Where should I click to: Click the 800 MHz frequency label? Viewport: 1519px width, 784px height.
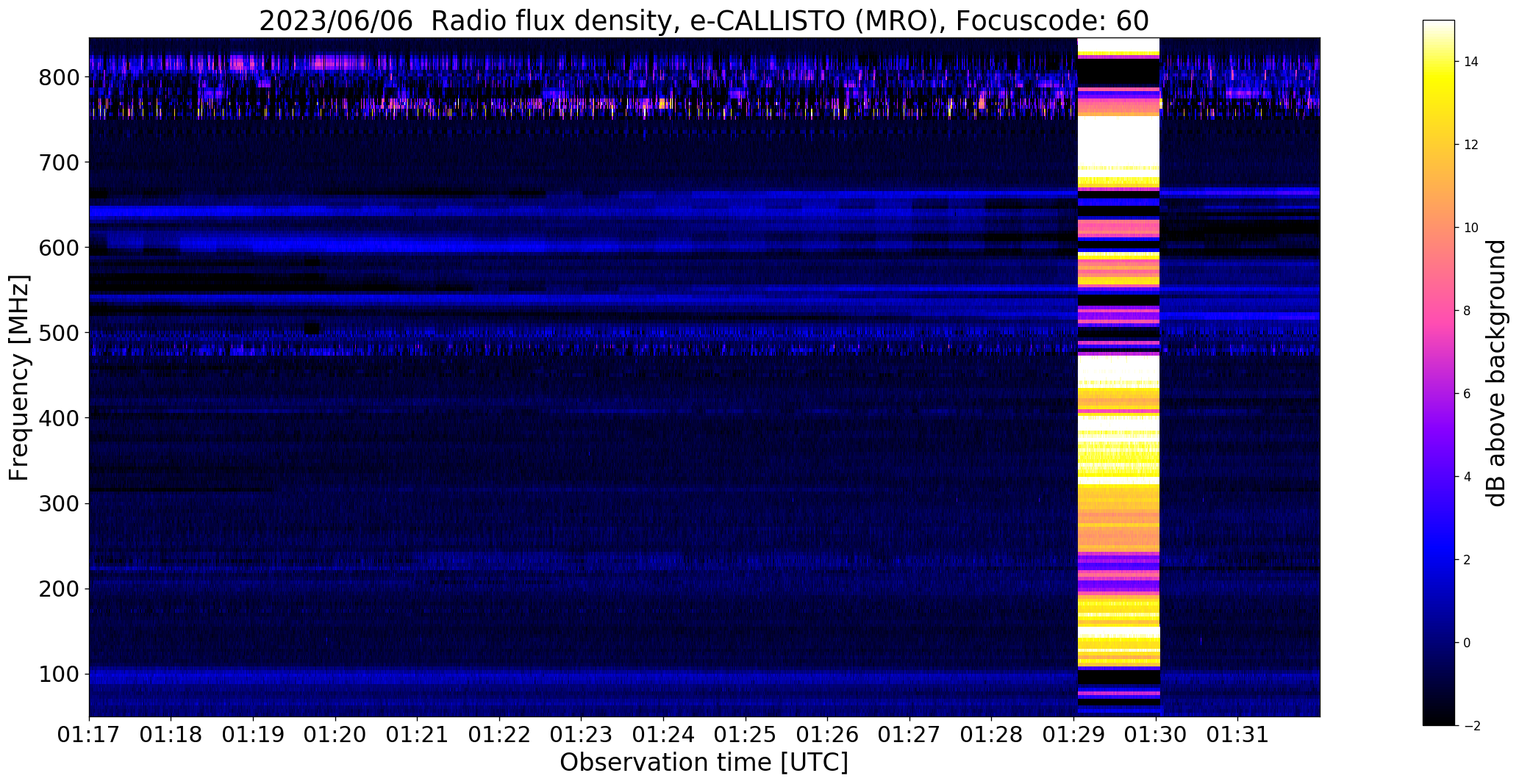click(59, 77)
